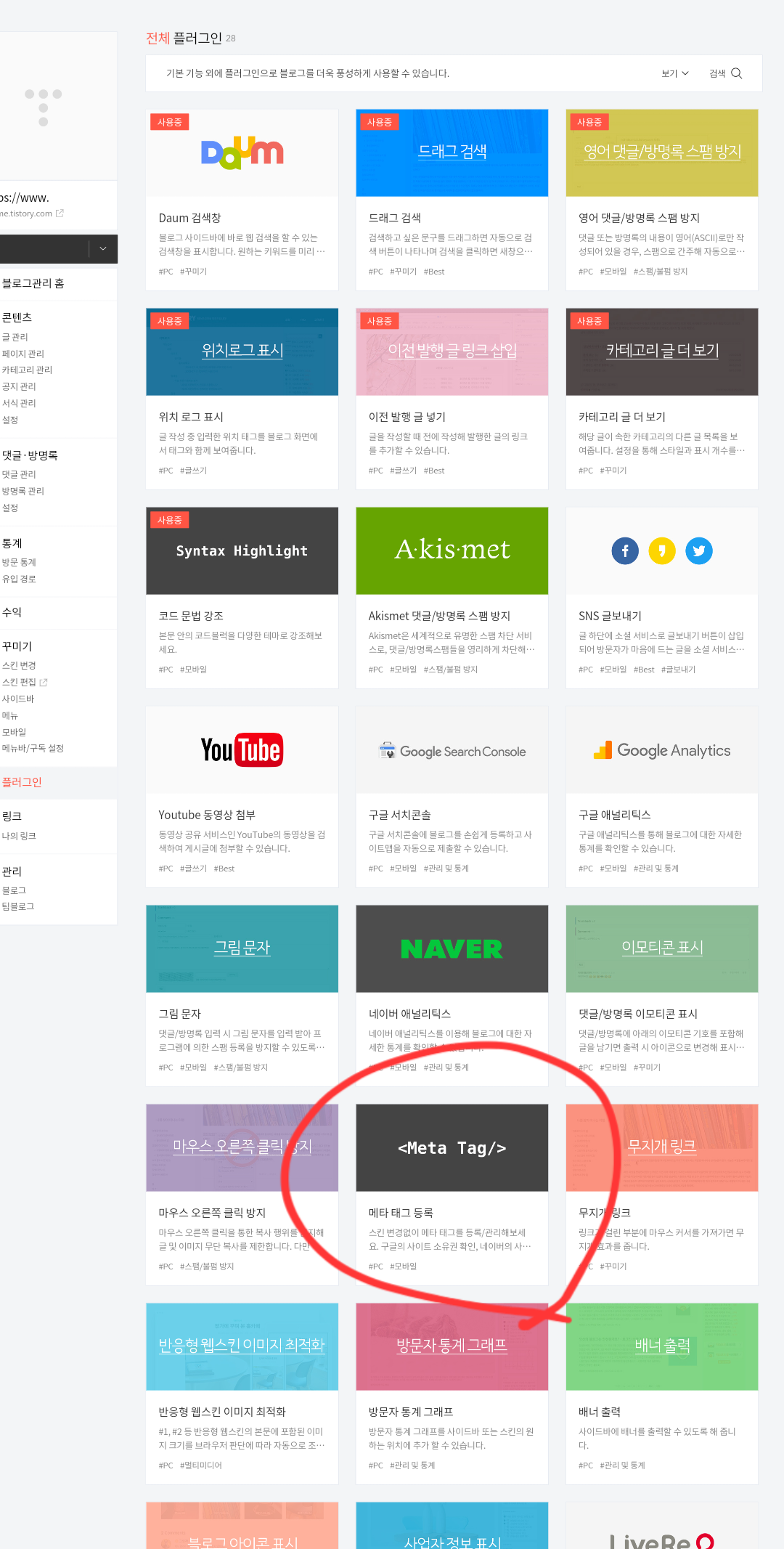Click the Google Analytics logo

(662, 750)
